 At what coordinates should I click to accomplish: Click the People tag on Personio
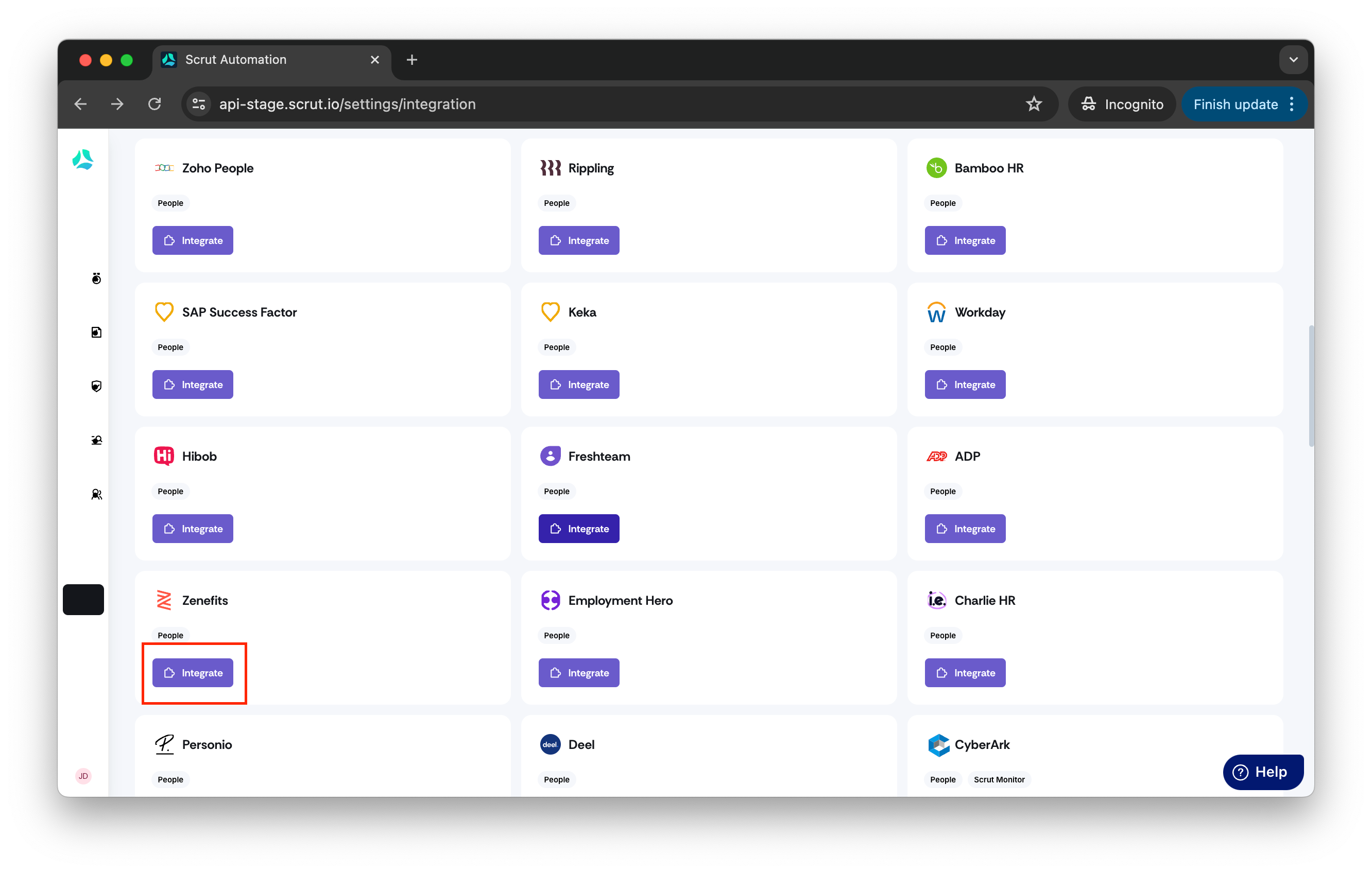(x=170, y=779)
